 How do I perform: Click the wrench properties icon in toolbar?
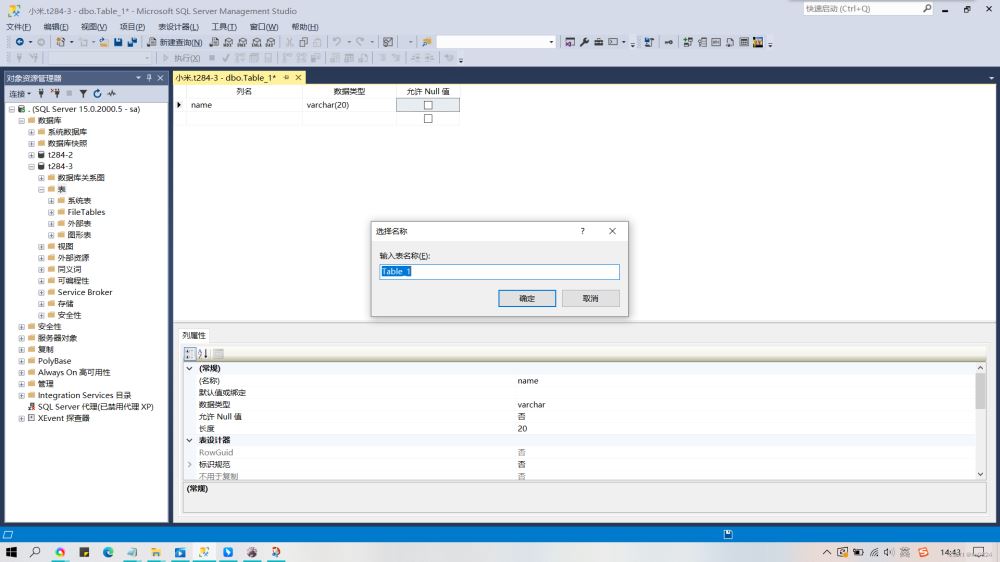click(x=584, y=42)
